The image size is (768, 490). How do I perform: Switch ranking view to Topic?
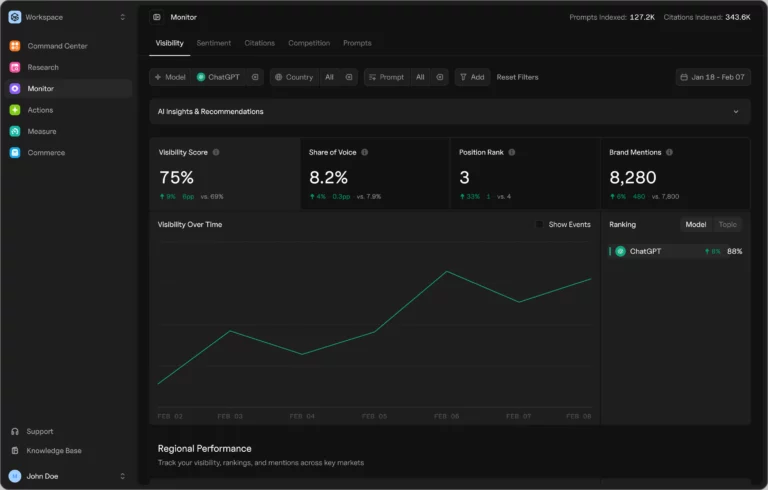coord(727,225)
